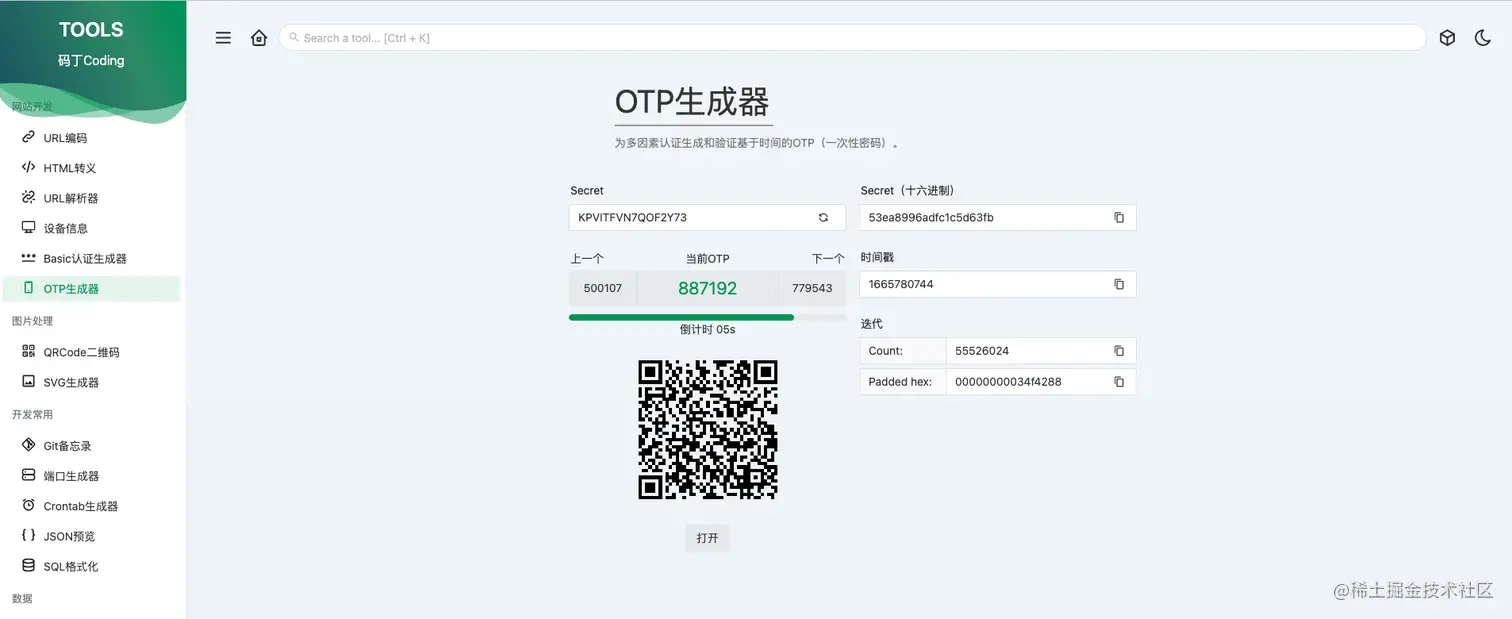Click the TOOLS logo title
Image resolution: width=1512 pixels, height=619 pixels.
91,30
